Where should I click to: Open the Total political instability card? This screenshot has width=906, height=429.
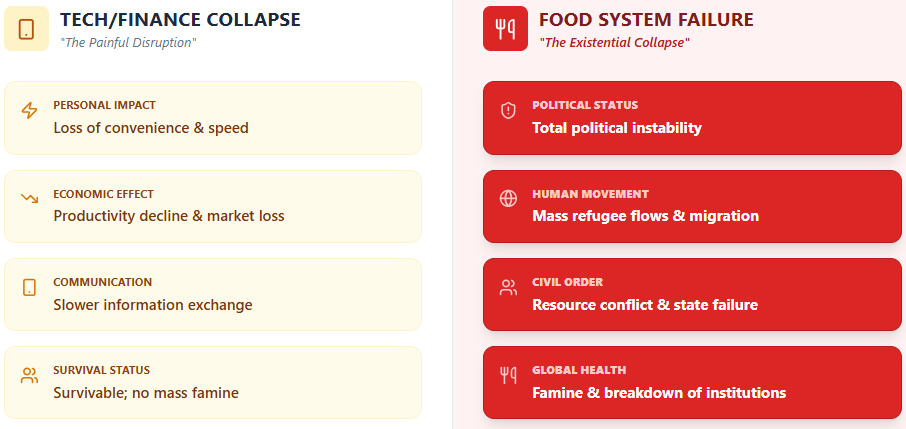692,118
